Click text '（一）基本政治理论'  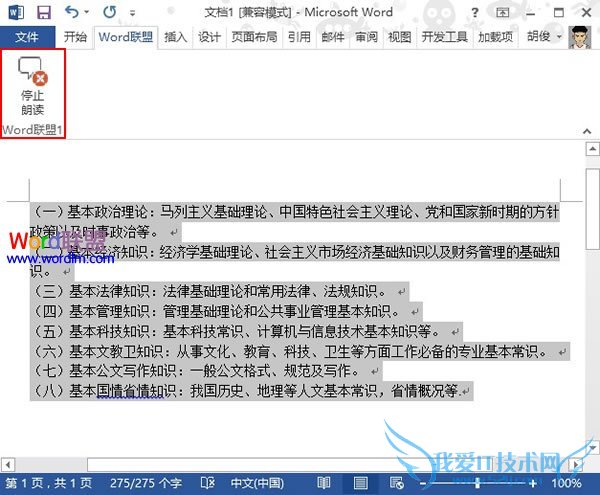point(90,212)
